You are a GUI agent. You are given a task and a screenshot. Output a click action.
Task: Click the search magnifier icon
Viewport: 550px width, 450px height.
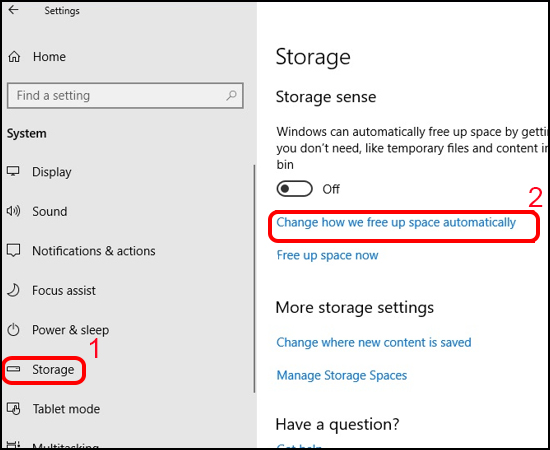231,95
